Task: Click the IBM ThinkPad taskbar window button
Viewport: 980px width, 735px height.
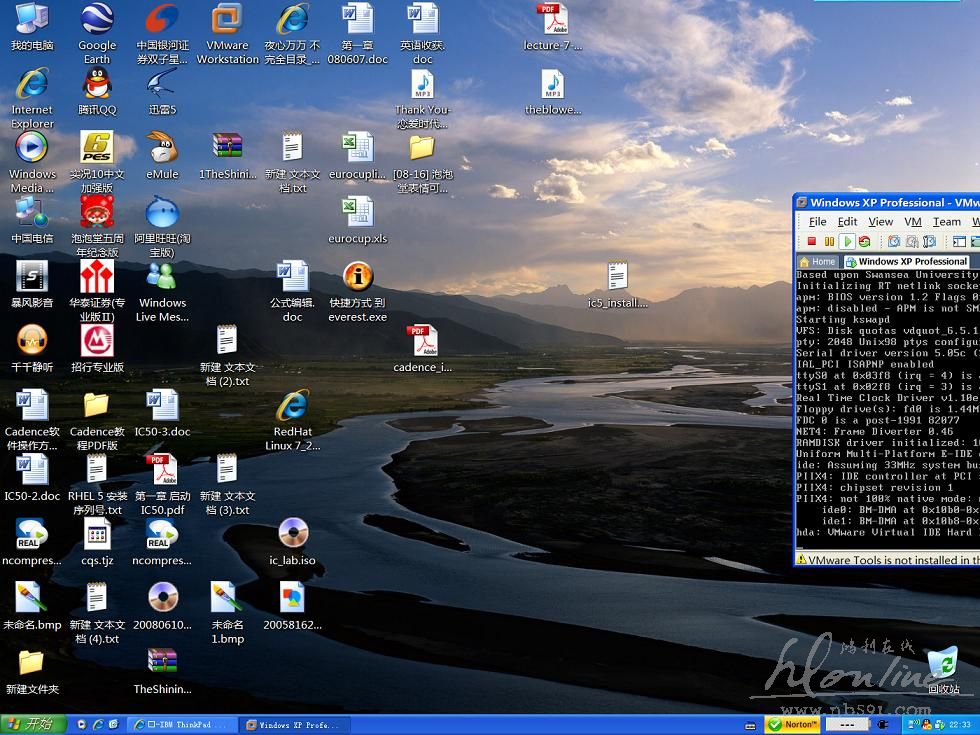Action: coord(183,724)
